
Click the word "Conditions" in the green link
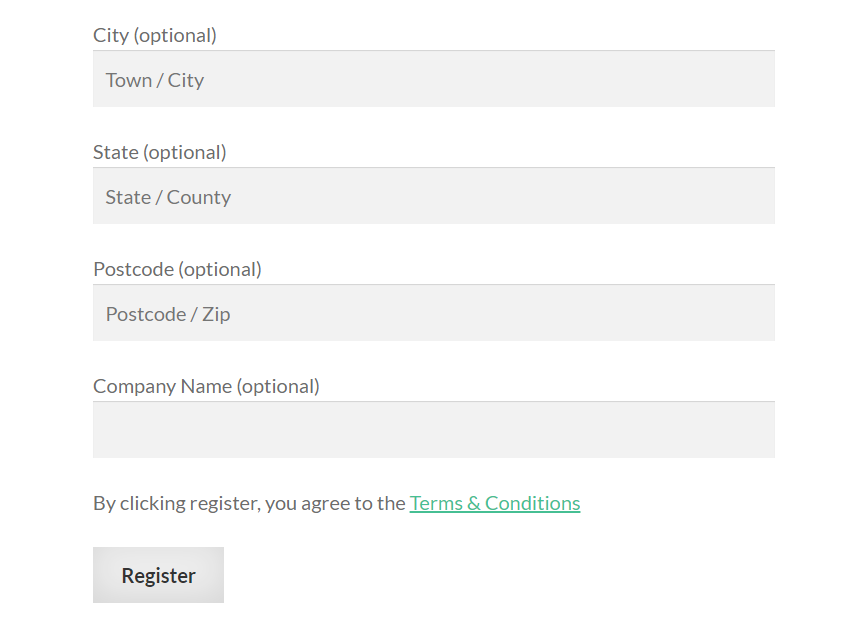click(x=532, y=503)
